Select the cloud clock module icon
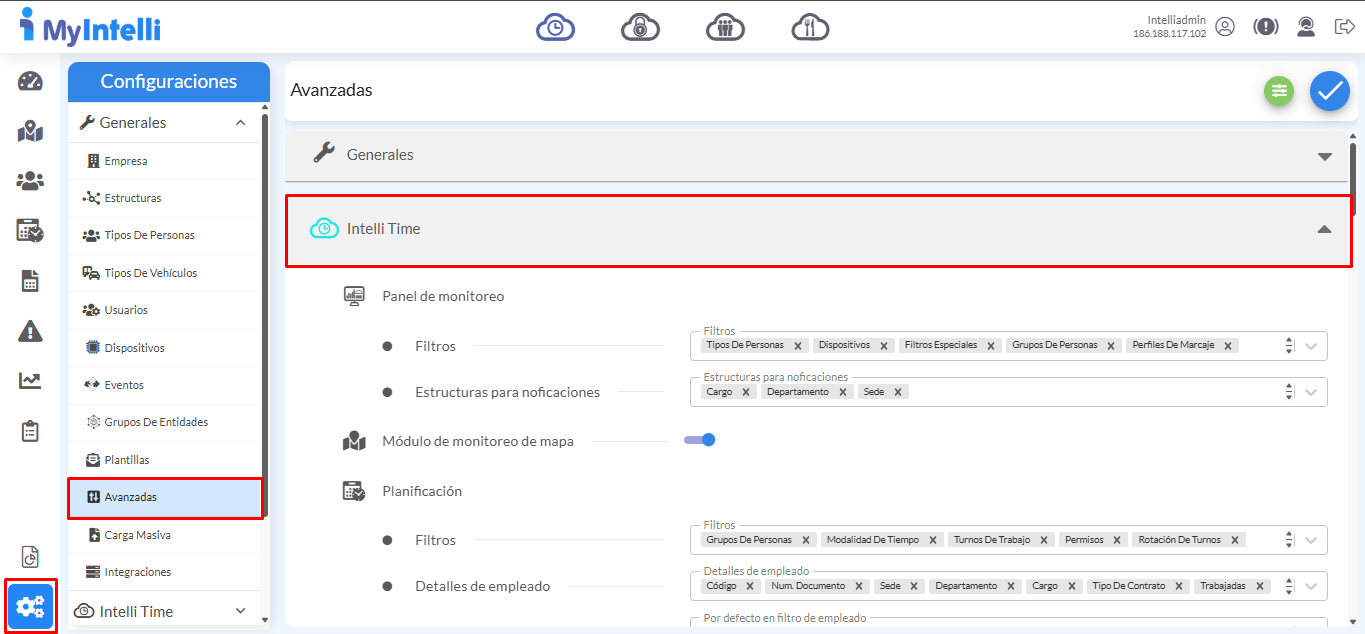Viewport: 1365px width, 634px height. coord(555,27)
